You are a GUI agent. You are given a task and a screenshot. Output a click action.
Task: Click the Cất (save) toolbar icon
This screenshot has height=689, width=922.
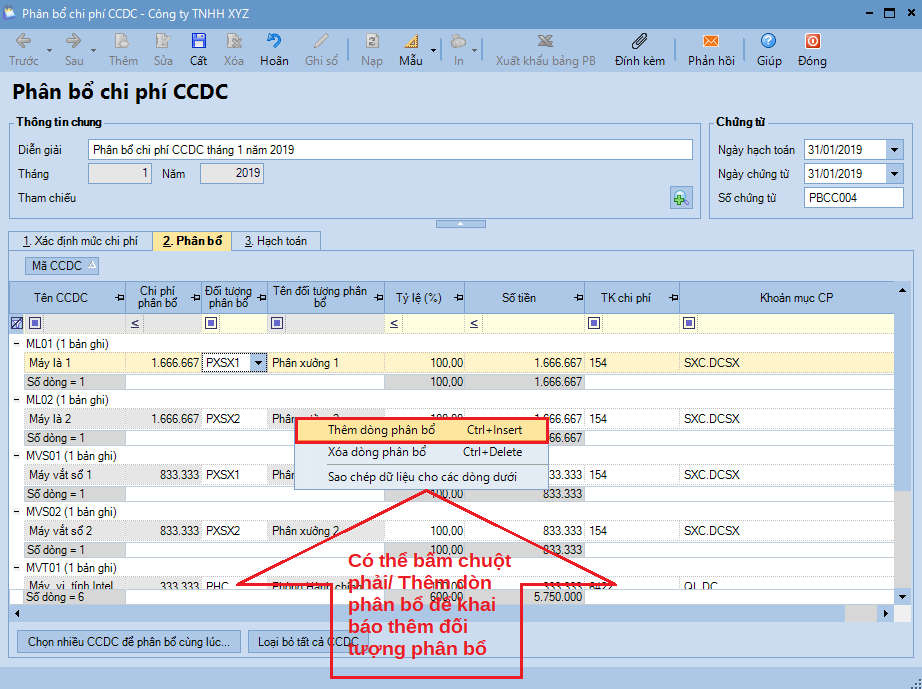(198, 42)
